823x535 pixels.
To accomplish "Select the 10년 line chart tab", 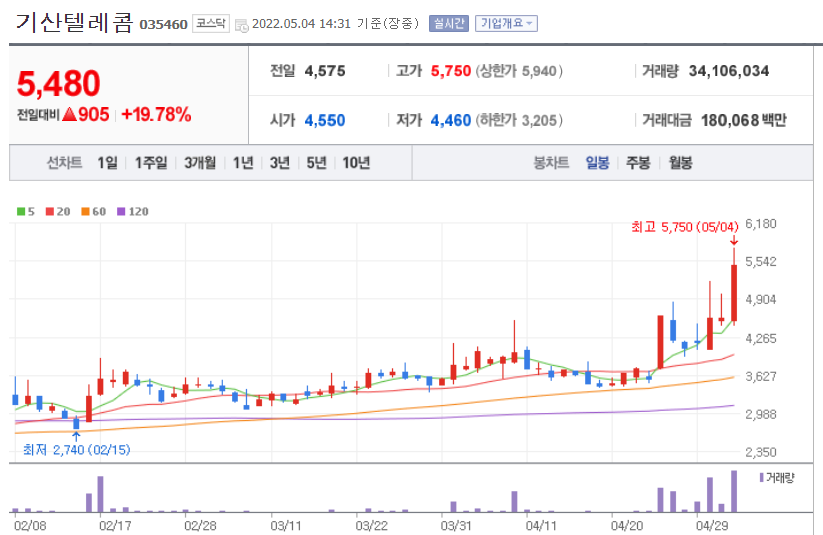I will pyautogui.click(x=356, y=163).
